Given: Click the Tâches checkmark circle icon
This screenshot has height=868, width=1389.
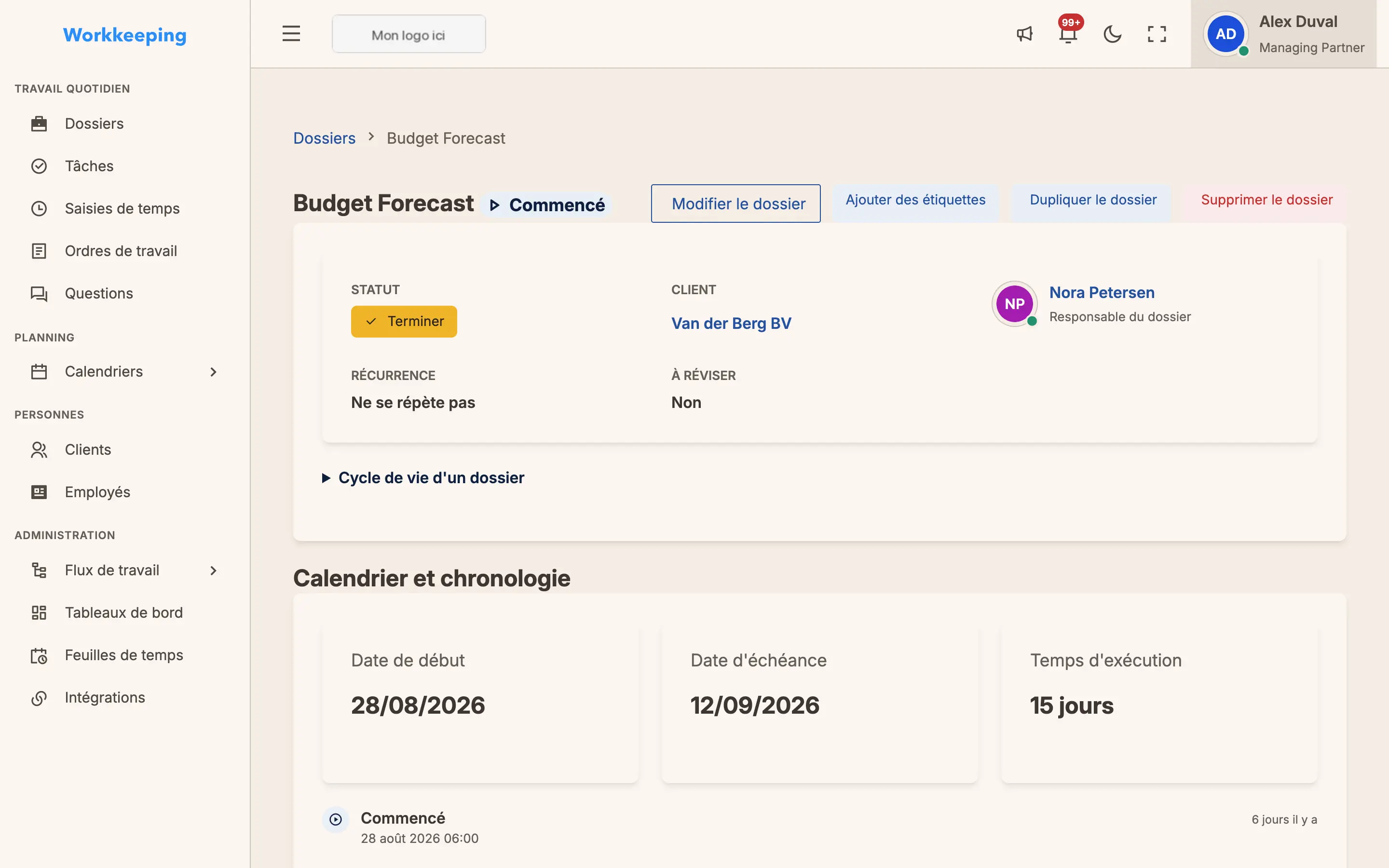Looking at the screenshot, I should point(39,166).
